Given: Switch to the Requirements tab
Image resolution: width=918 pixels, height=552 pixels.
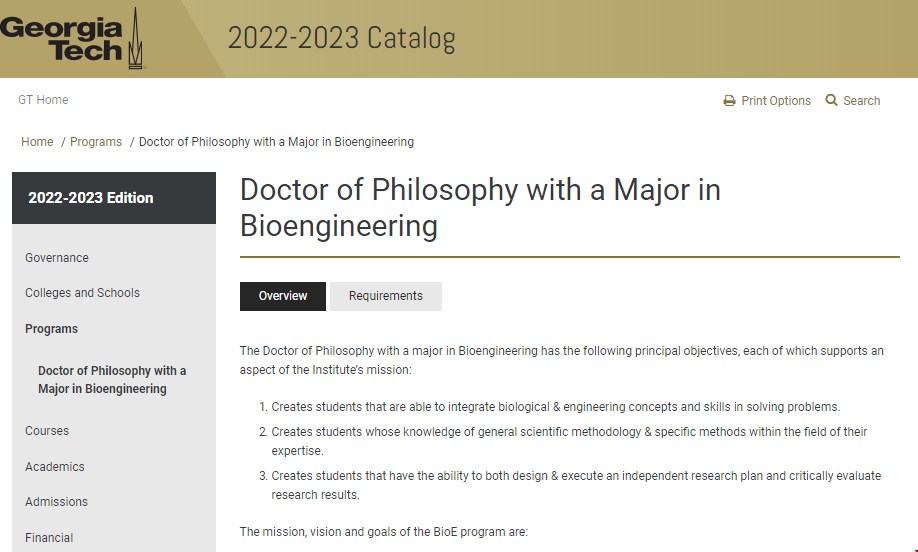Looking at the screenshot, I should [x=386, y=296].
